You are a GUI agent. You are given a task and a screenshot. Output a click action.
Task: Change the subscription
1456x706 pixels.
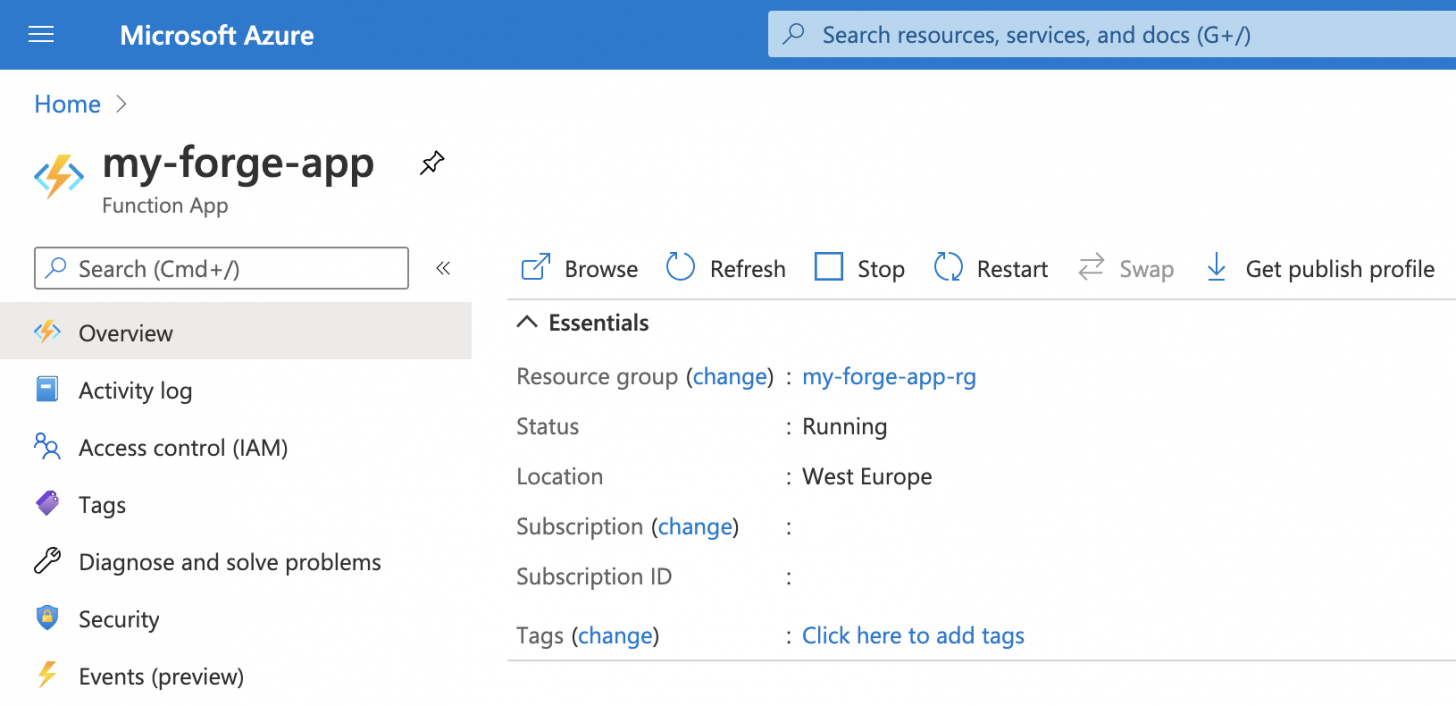point(695,526)
